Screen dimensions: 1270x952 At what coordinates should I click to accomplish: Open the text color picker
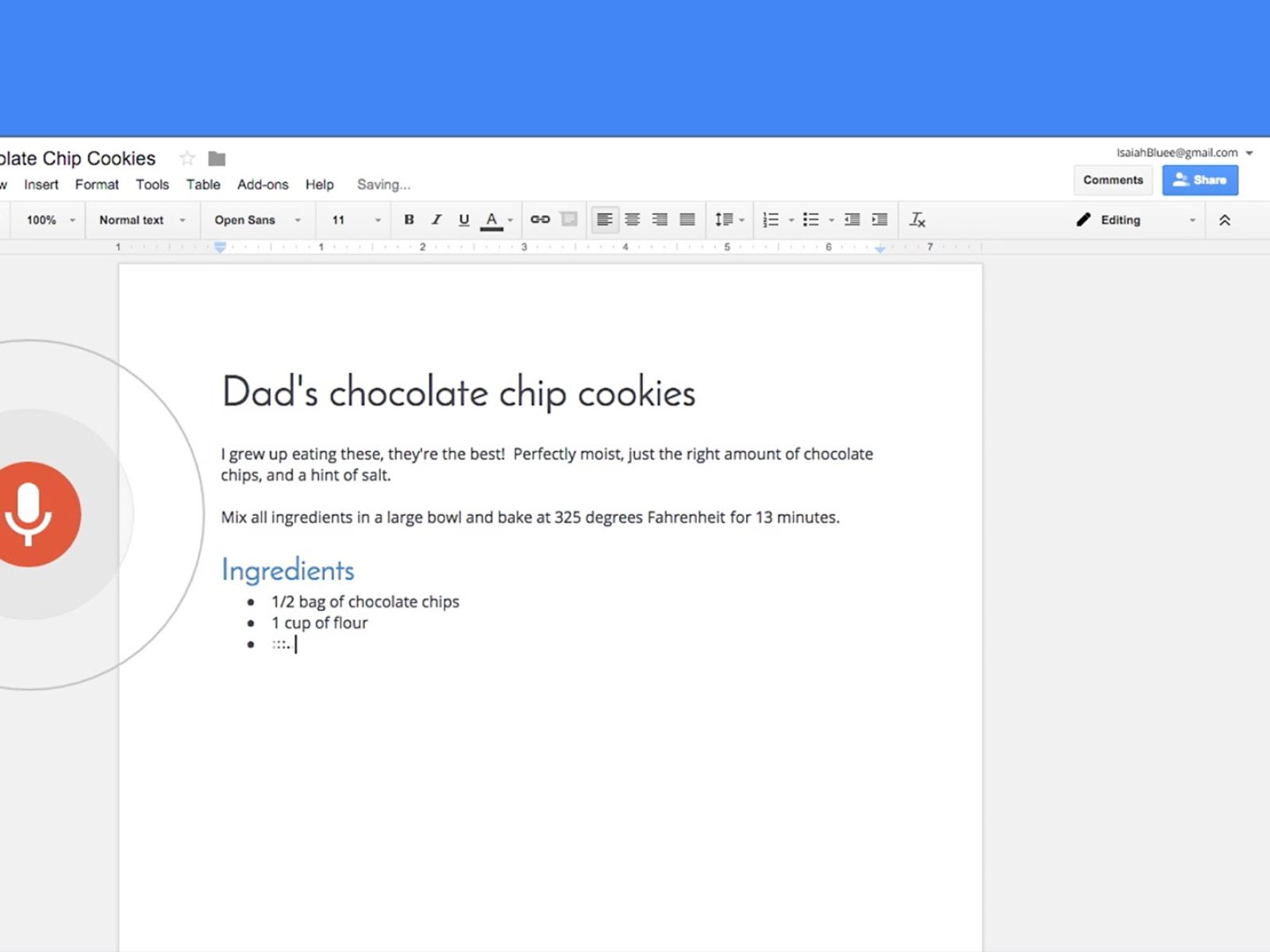point(492,220)
